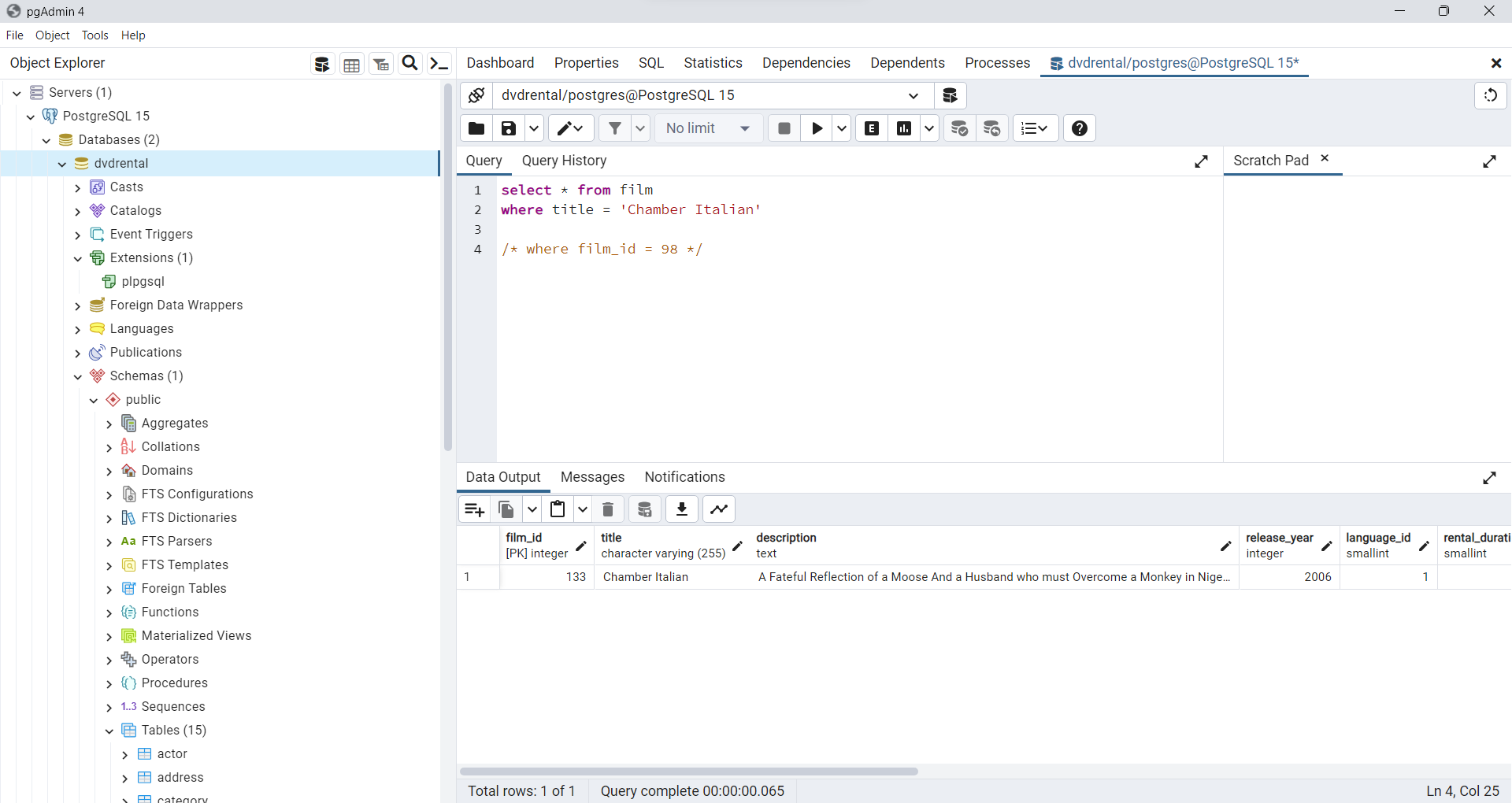Click the title column header
1512x803 pixels.
point(672,546)
